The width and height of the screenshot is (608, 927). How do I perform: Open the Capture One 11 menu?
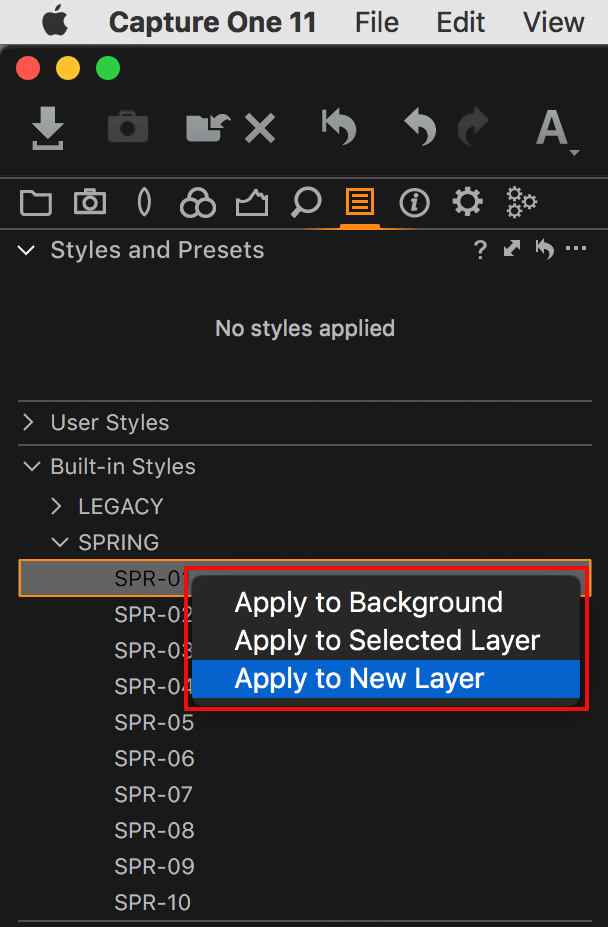coord(212,22)
